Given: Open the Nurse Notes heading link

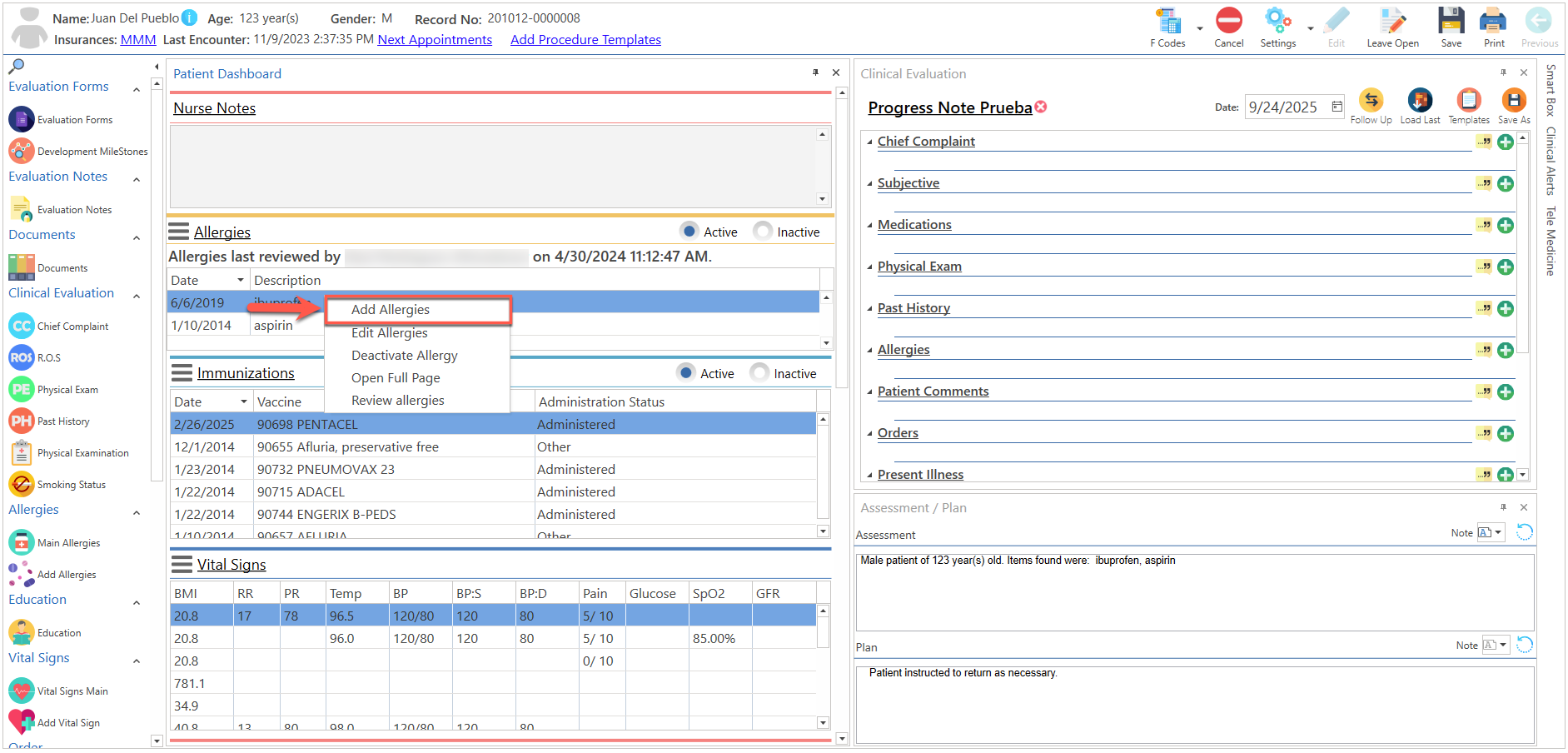Looking at the screenshot, I should [x=214, y=108].
